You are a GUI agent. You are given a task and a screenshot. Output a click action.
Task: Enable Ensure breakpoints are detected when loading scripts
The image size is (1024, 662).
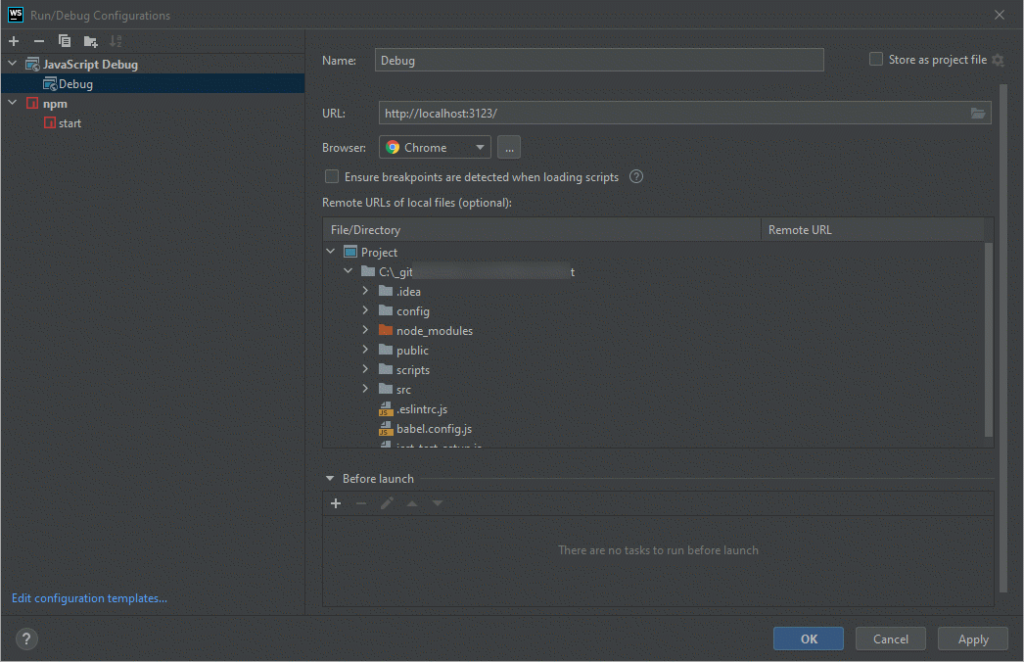331,176
